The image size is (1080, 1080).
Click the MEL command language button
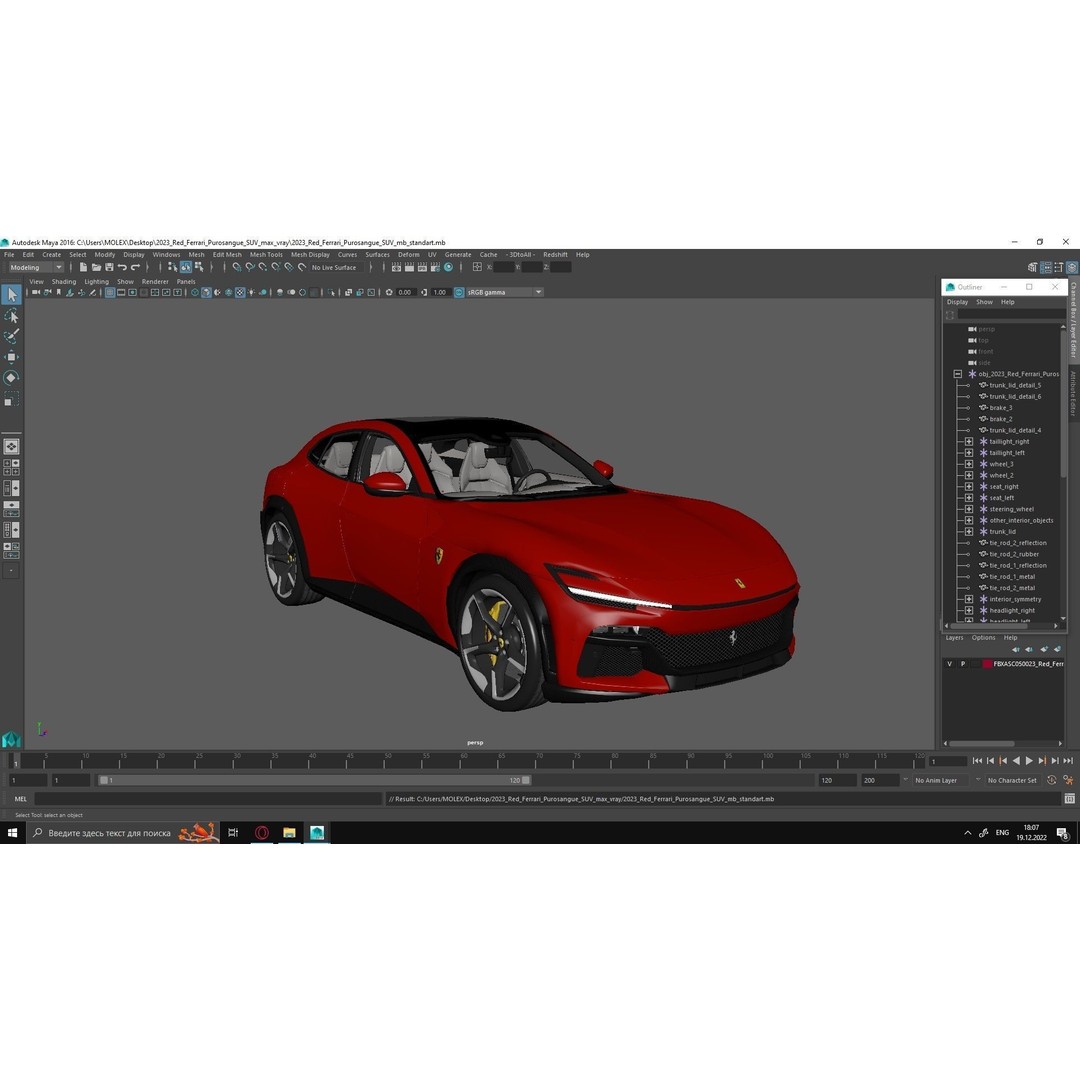[21, 799]
